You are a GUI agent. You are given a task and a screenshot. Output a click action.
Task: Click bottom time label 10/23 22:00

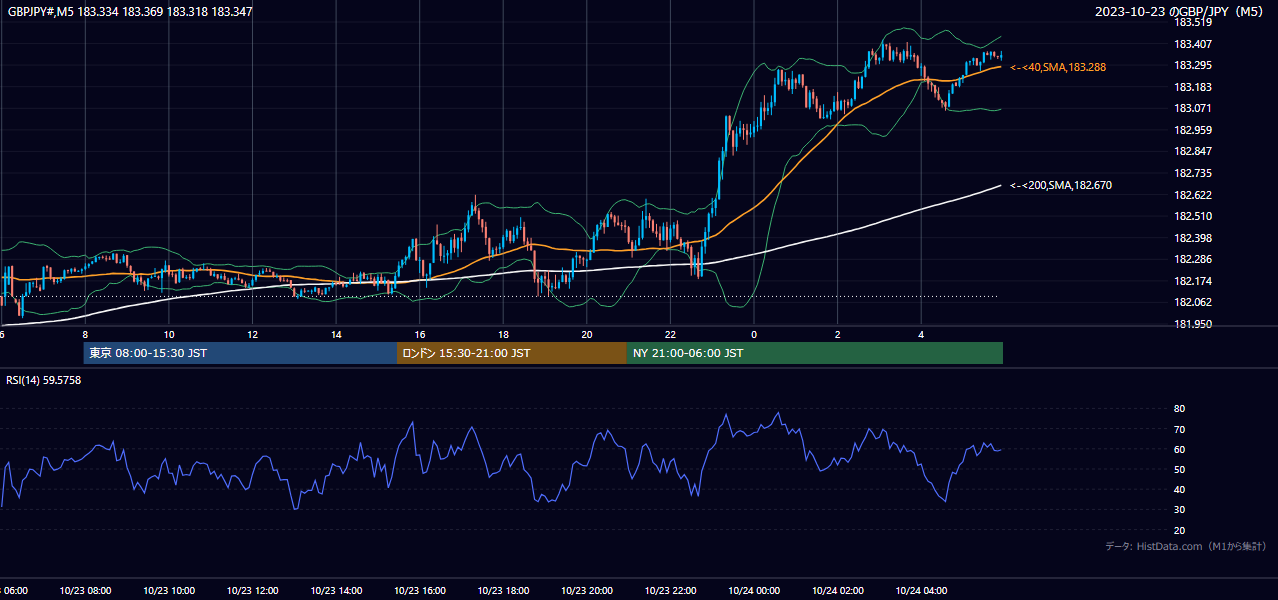coord(670,590)
